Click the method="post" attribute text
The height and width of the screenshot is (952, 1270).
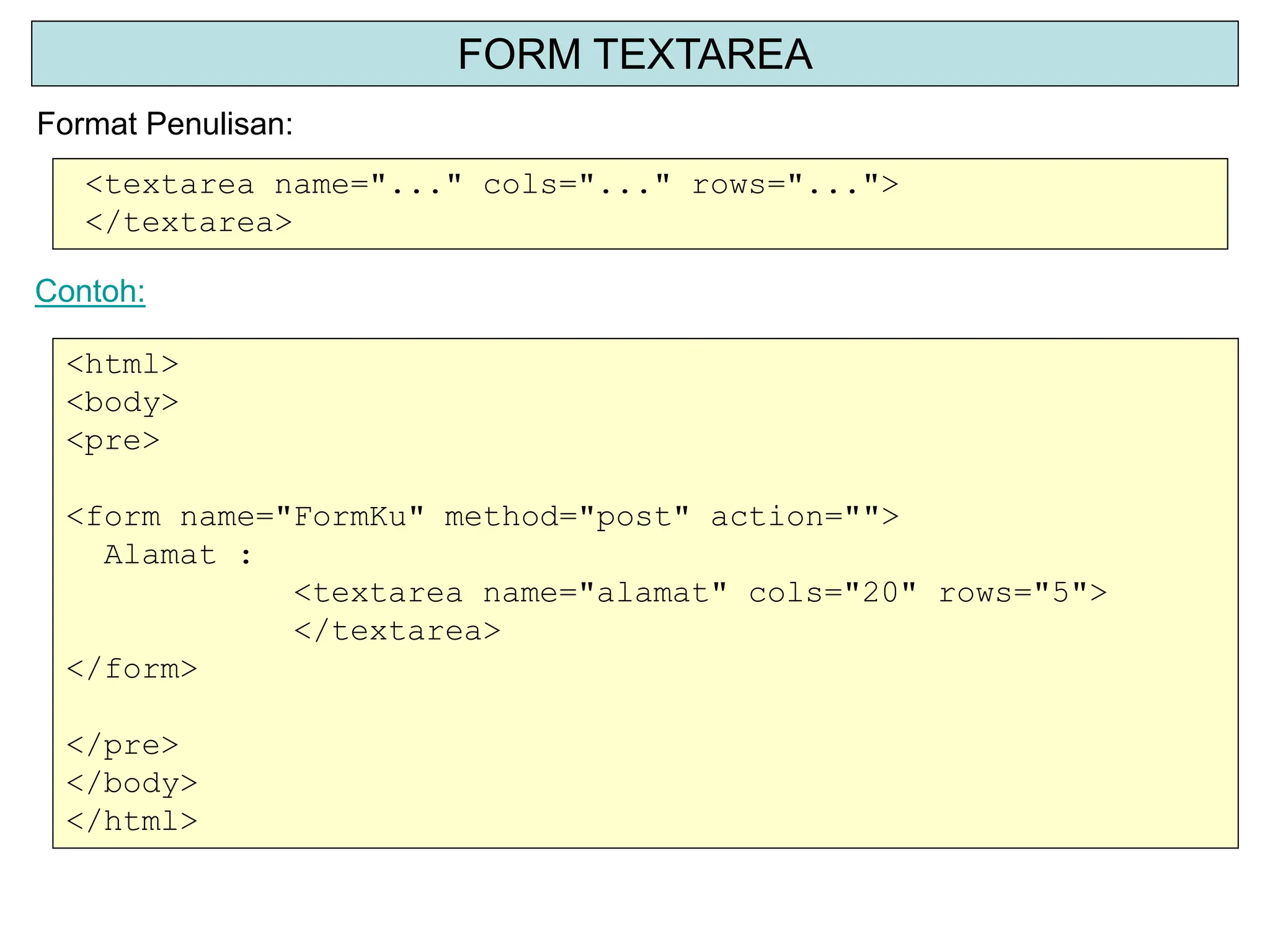tap(567, 517)
